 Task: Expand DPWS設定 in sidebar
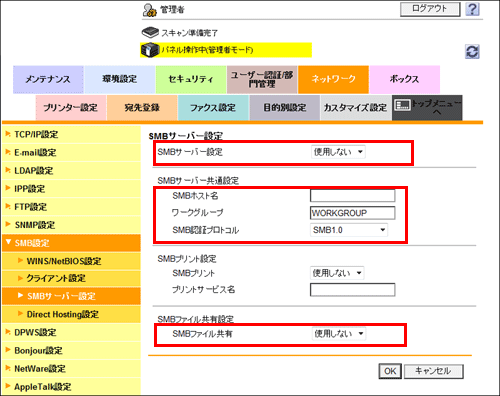click(71, 332)
